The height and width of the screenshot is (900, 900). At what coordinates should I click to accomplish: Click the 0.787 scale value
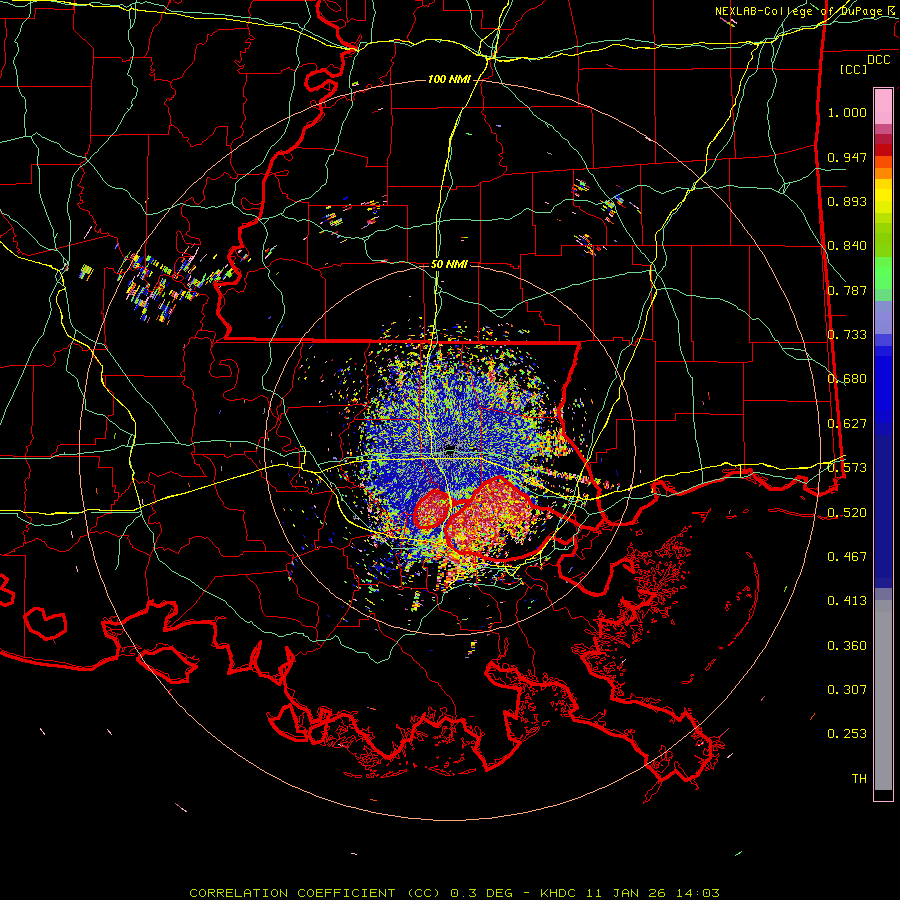(x=847, y=290)
